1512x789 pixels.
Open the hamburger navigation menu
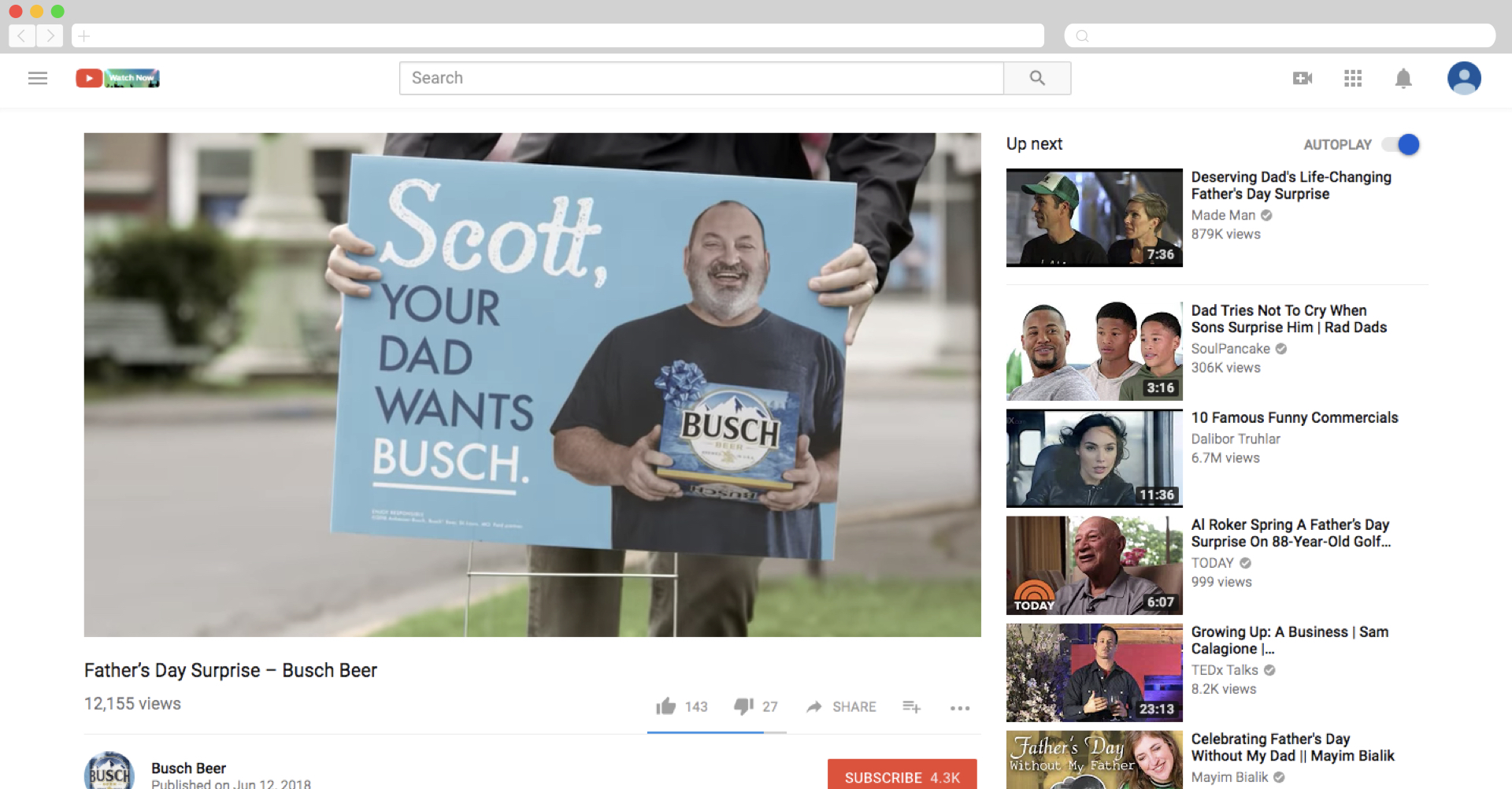pos(37,78)
